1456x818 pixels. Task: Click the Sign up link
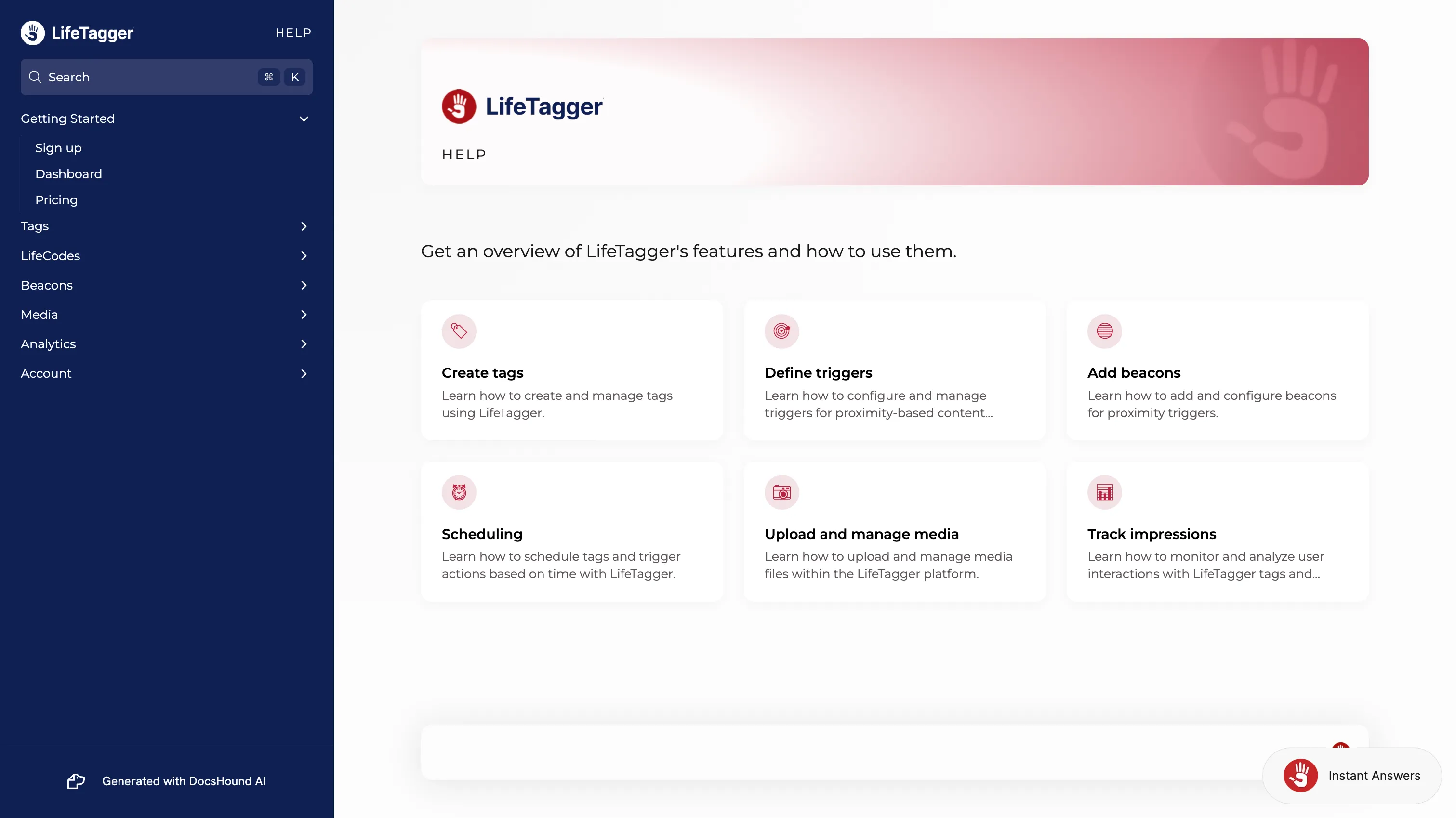[x=57, y=147]
